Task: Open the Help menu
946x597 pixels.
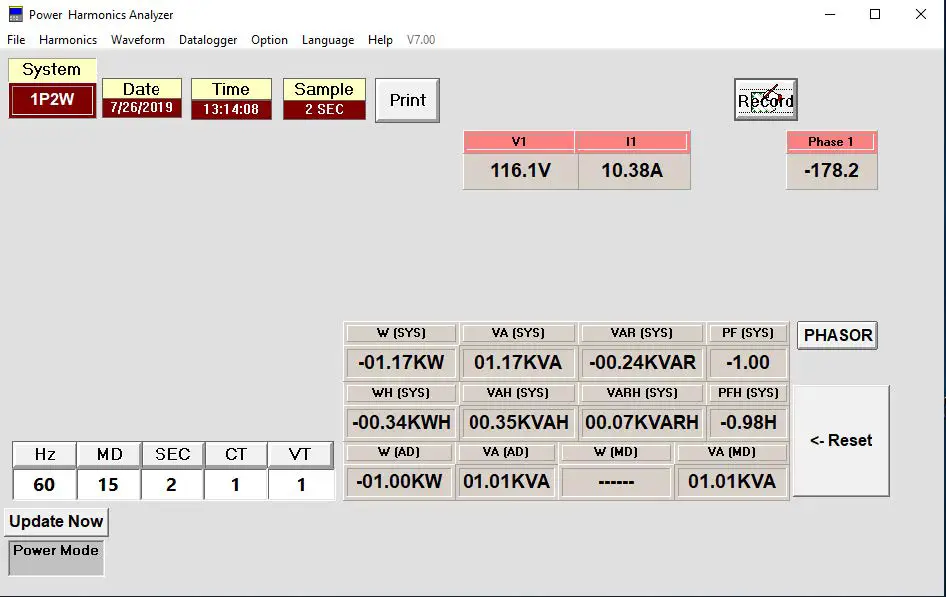Action: 380,40
